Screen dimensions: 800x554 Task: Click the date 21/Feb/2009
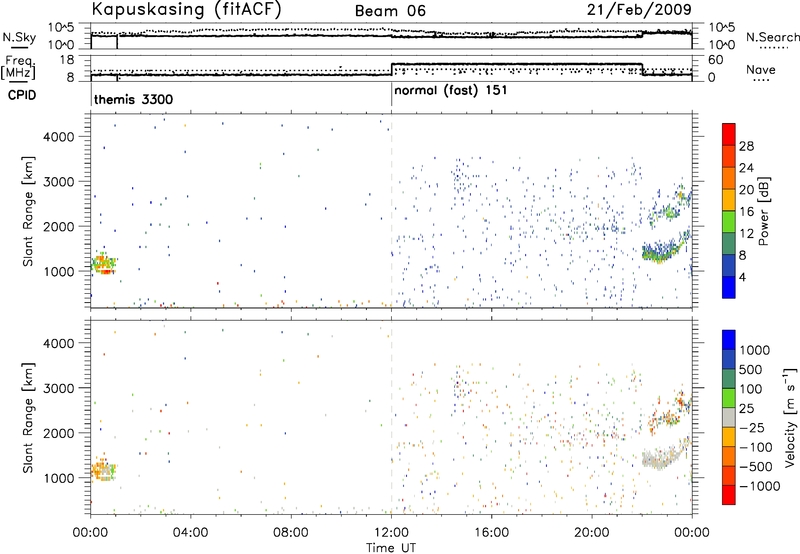[x=639, y=9]
